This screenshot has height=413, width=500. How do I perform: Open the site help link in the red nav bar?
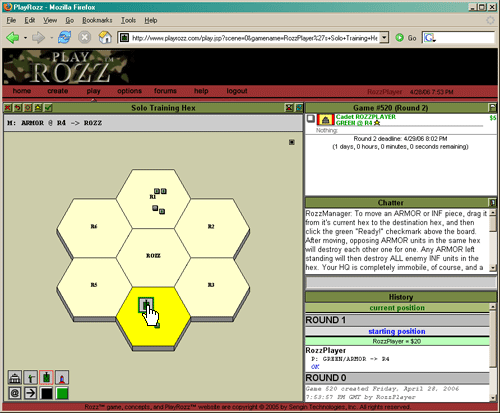pos(201,91)
